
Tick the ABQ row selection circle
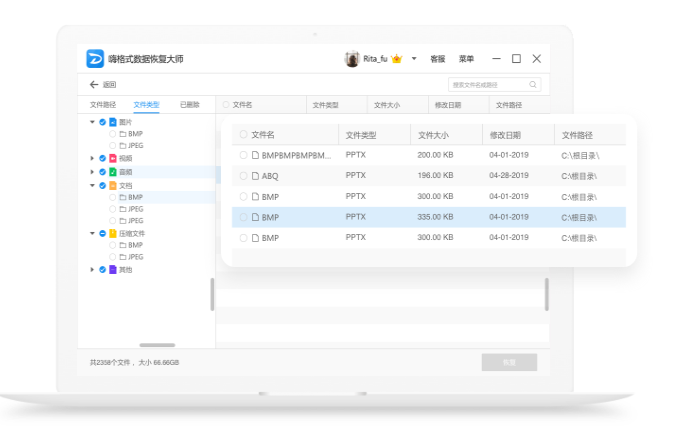coord(243,176)
